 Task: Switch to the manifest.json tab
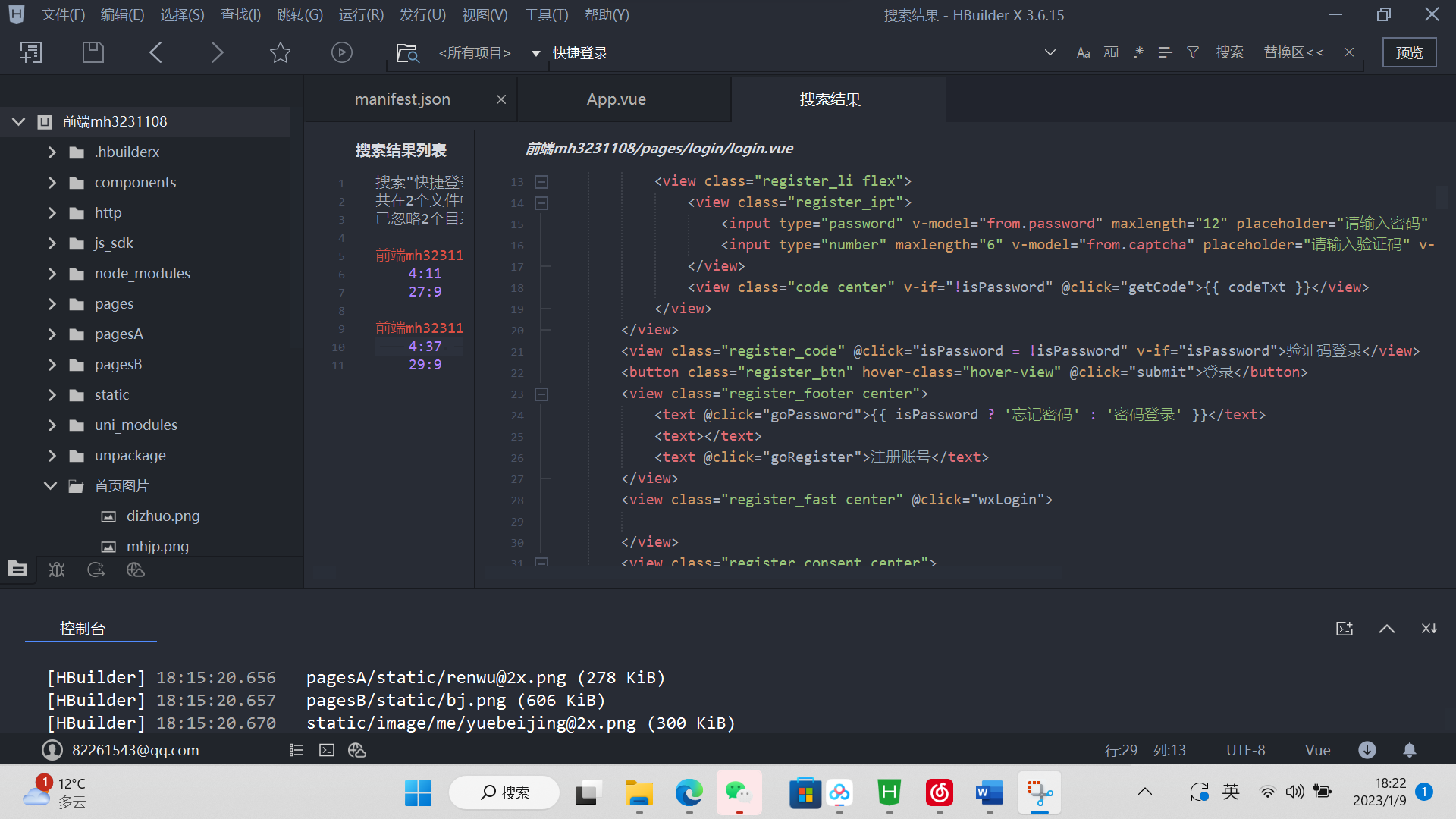pos(403,99)
